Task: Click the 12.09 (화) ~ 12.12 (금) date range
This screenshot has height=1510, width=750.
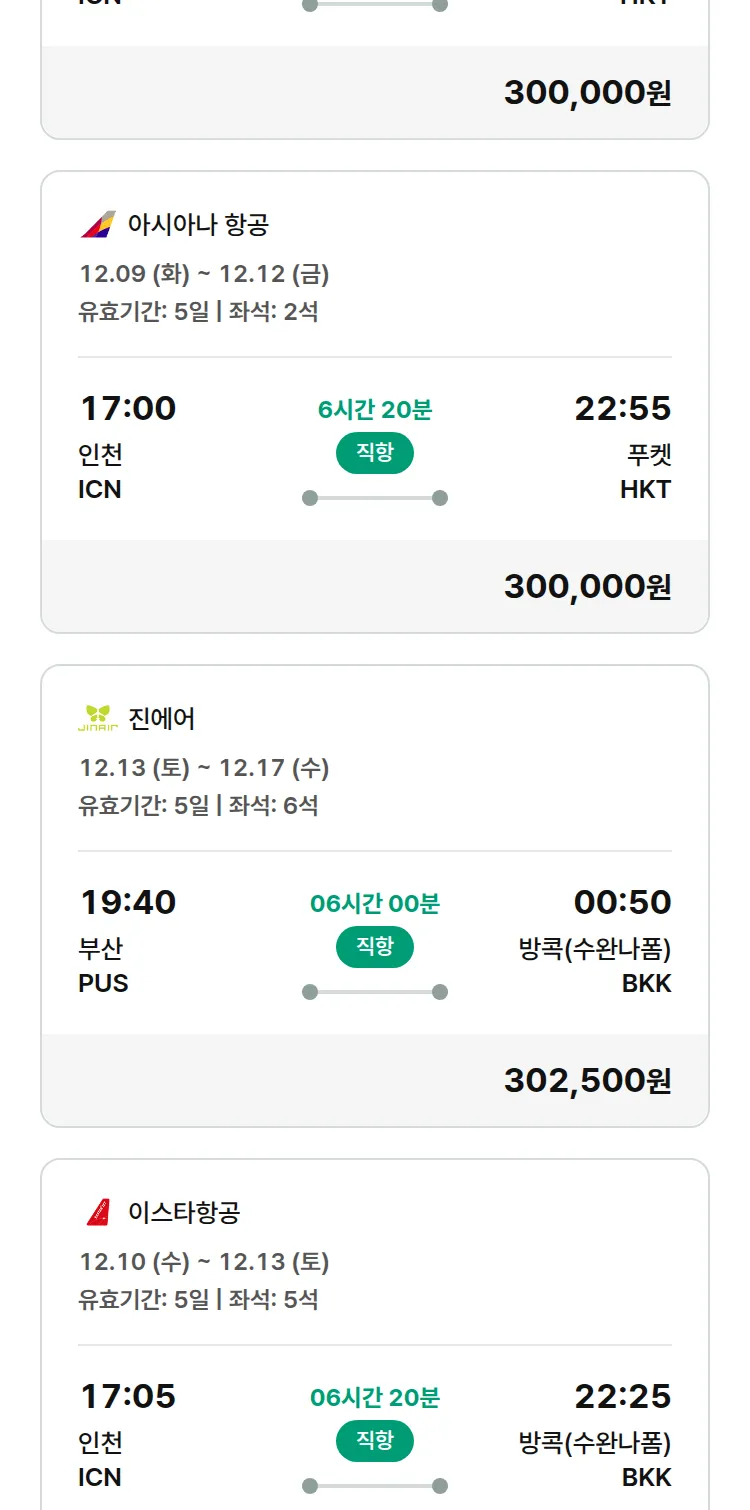Action: [204, 274]
